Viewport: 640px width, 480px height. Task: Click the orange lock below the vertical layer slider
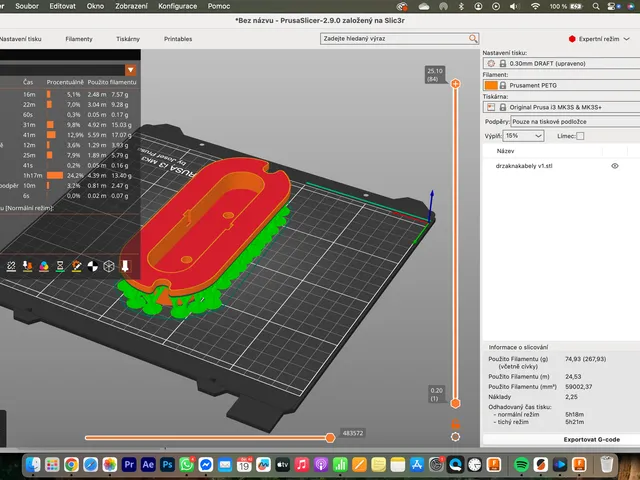tap(456, 423)
